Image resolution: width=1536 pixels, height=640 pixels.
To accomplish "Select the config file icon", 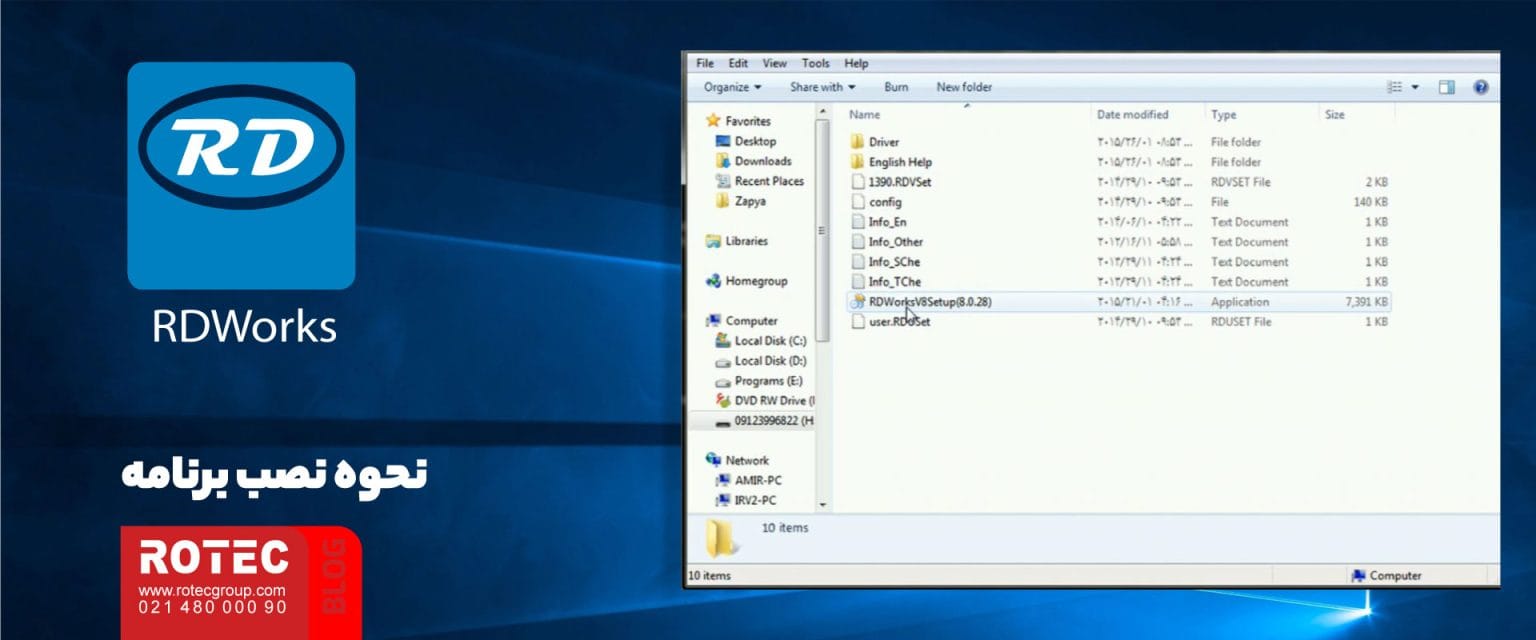I will pos(857,202).
